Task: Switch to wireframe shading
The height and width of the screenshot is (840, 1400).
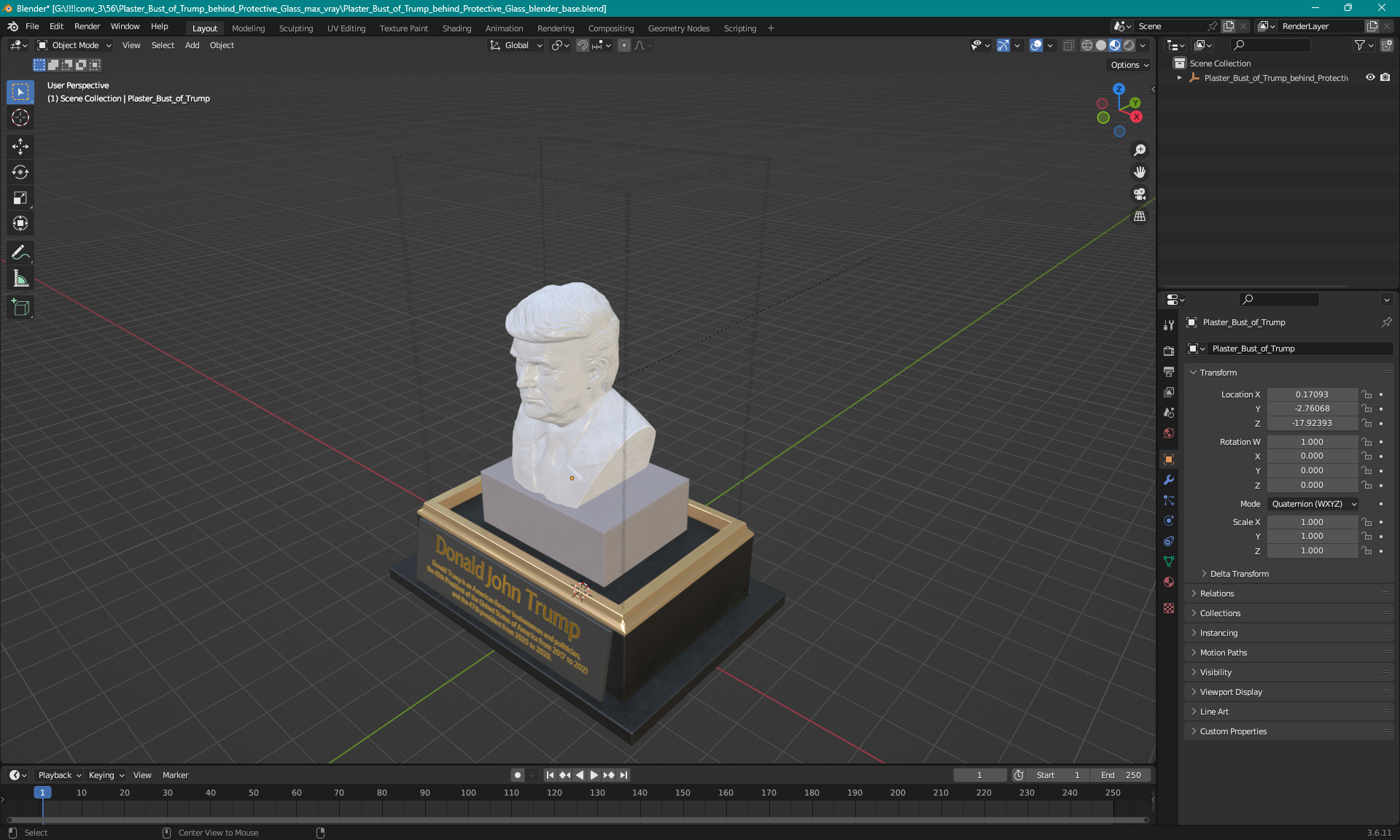Action: click(1086, 45)
